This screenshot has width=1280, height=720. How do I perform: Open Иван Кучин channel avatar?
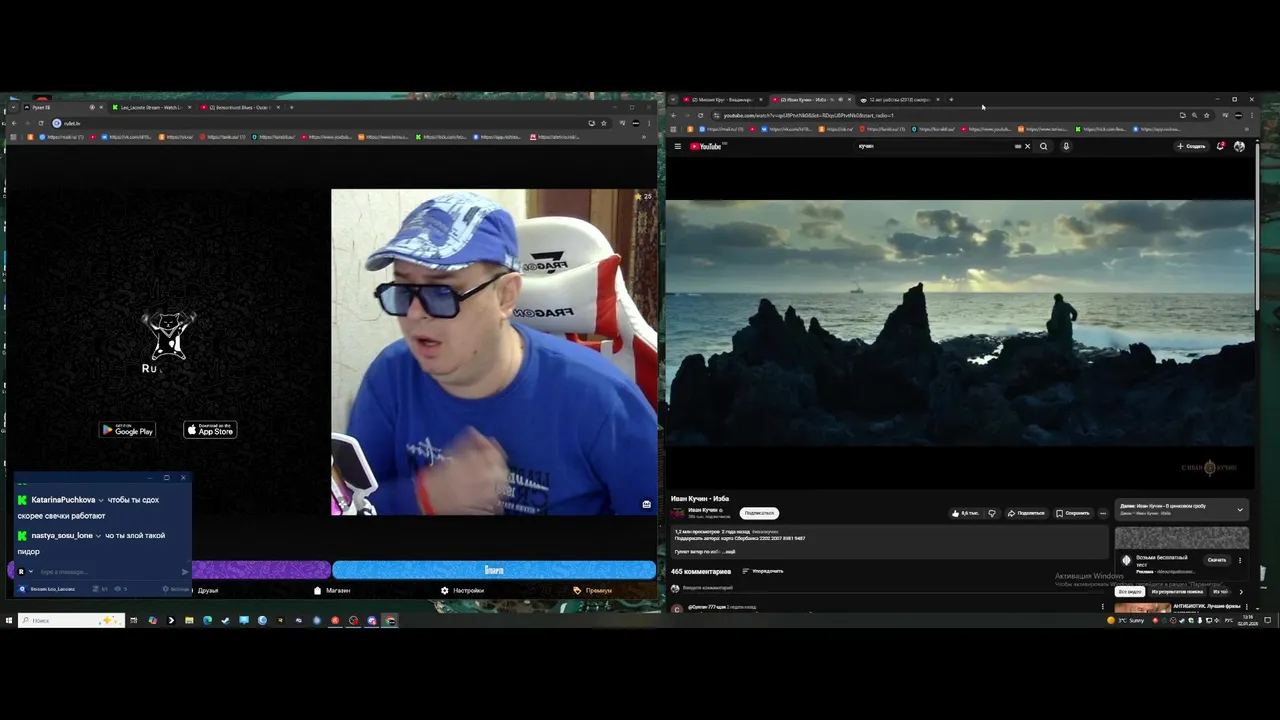pyautogui.click(x=678, y=512)
